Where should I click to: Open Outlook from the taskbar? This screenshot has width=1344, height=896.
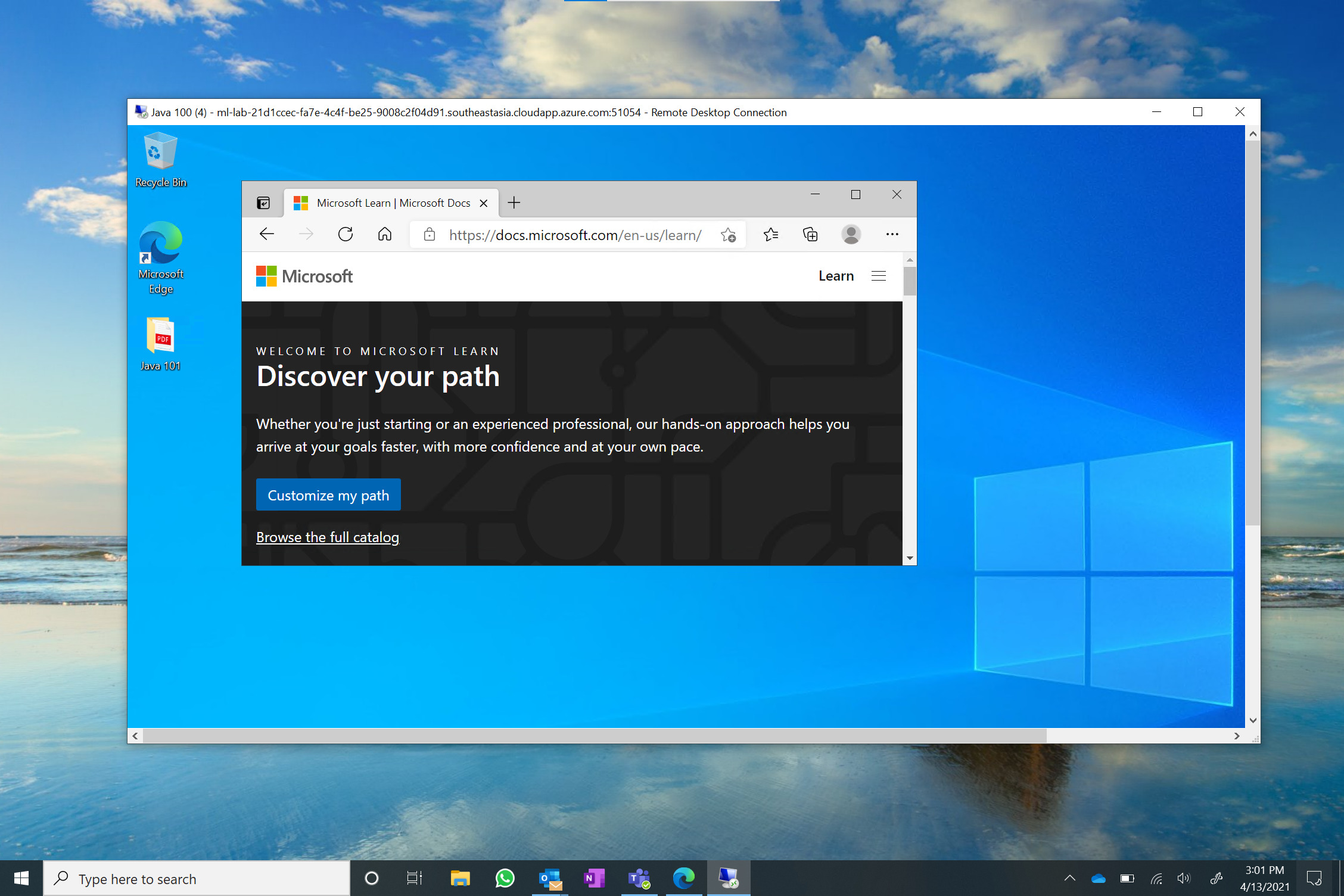[550, 878]
